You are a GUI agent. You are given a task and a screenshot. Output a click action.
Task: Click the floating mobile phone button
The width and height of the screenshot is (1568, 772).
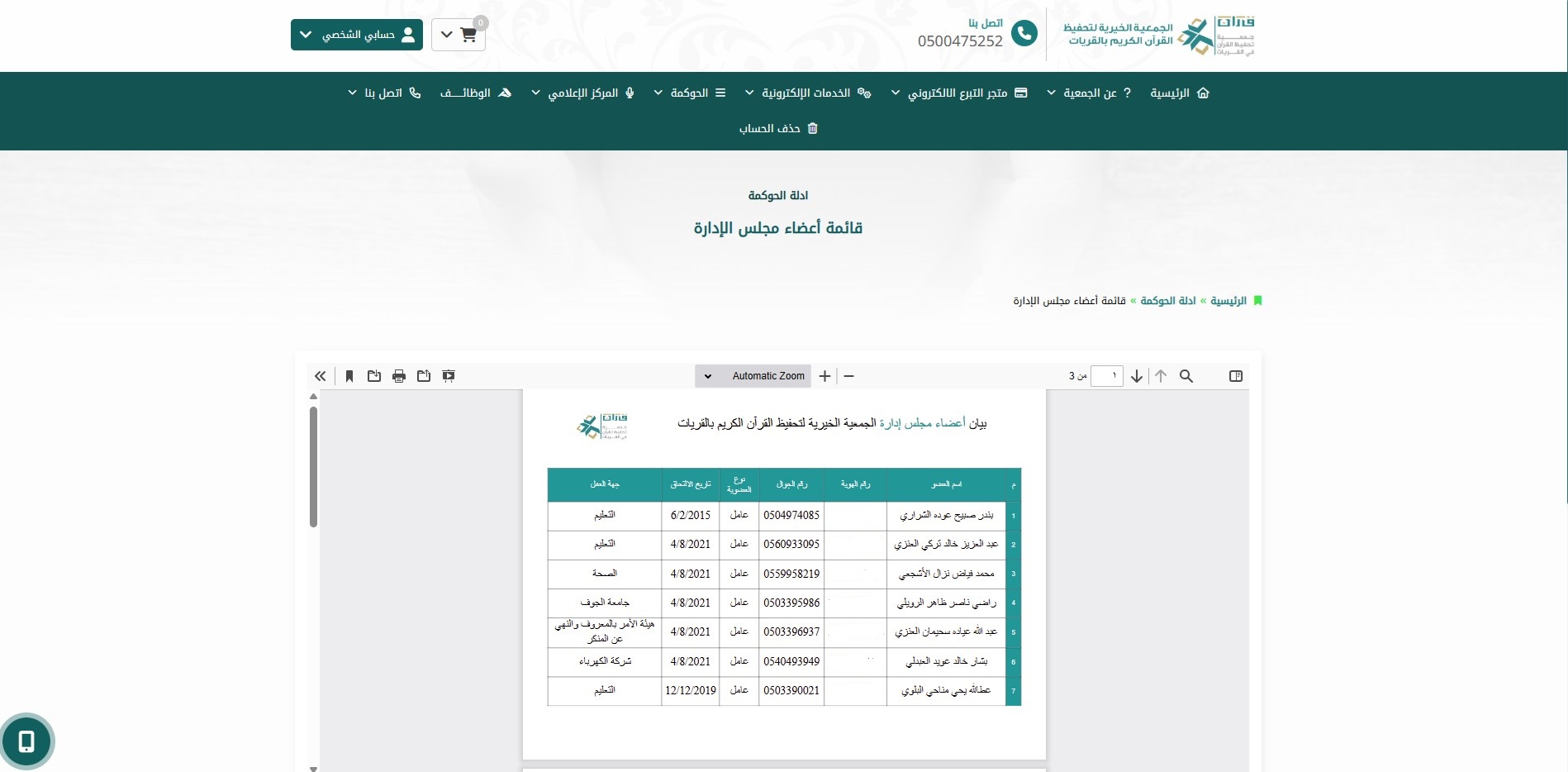26,741
